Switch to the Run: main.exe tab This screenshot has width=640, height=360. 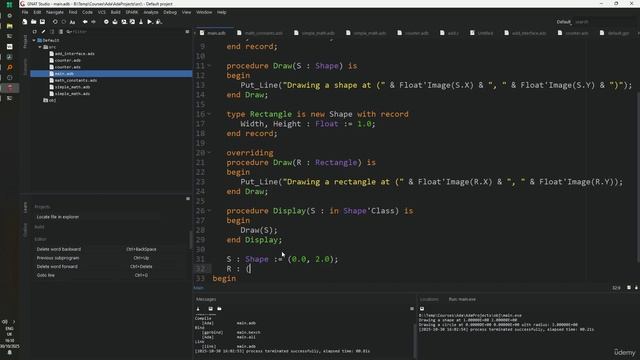[x=462, y=299]
